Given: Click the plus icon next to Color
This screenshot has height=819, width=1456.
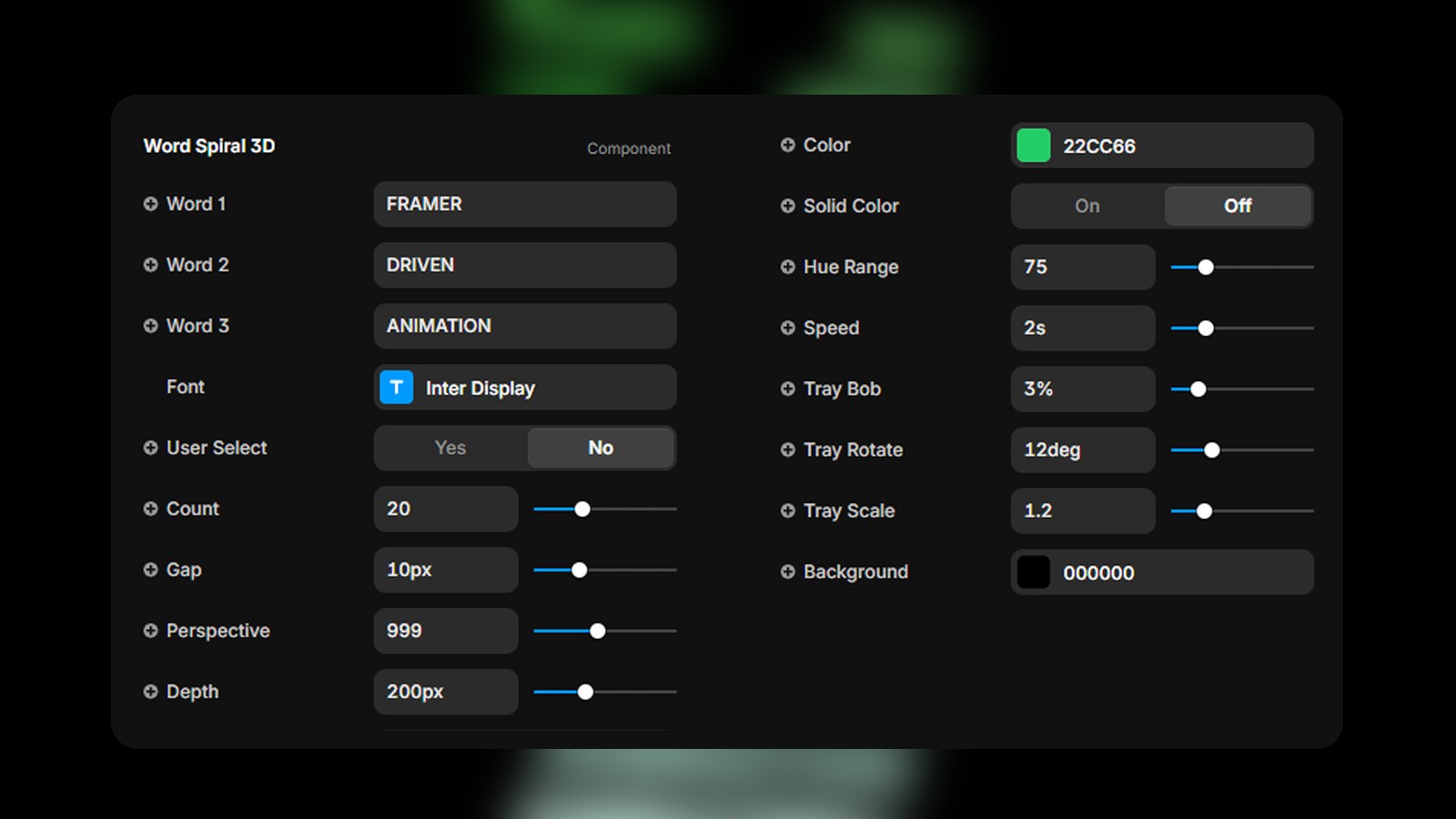Looking at the screenshot, I should 787,145.
